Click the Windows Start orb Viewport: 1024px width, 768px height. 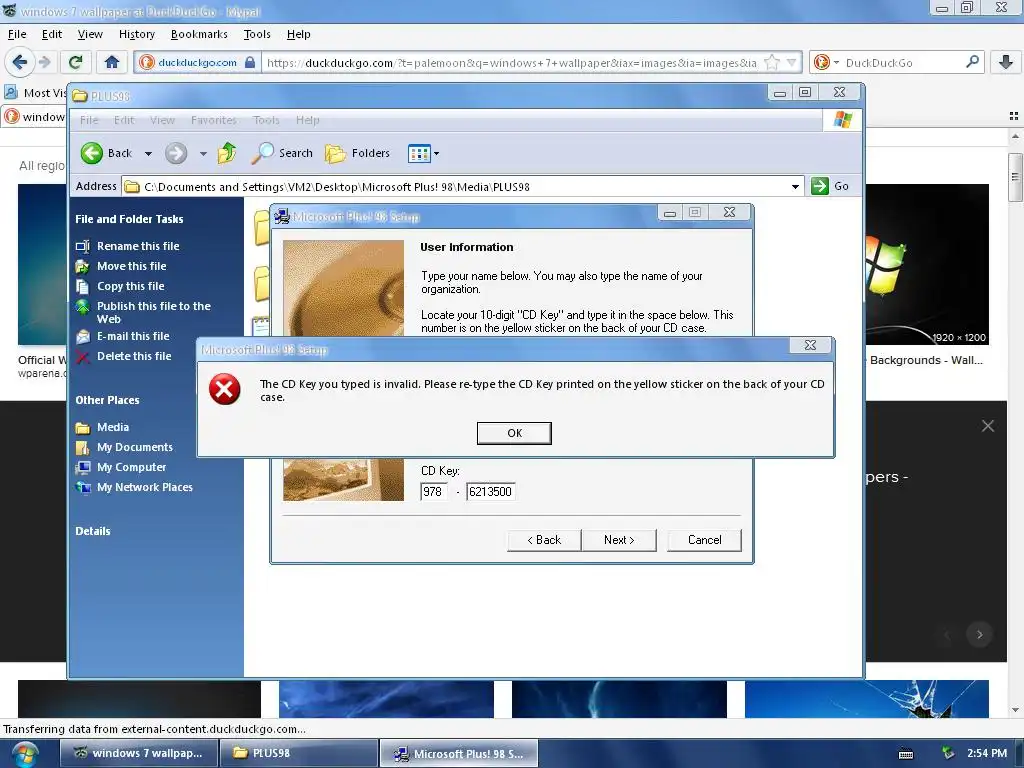pos(23,754)
